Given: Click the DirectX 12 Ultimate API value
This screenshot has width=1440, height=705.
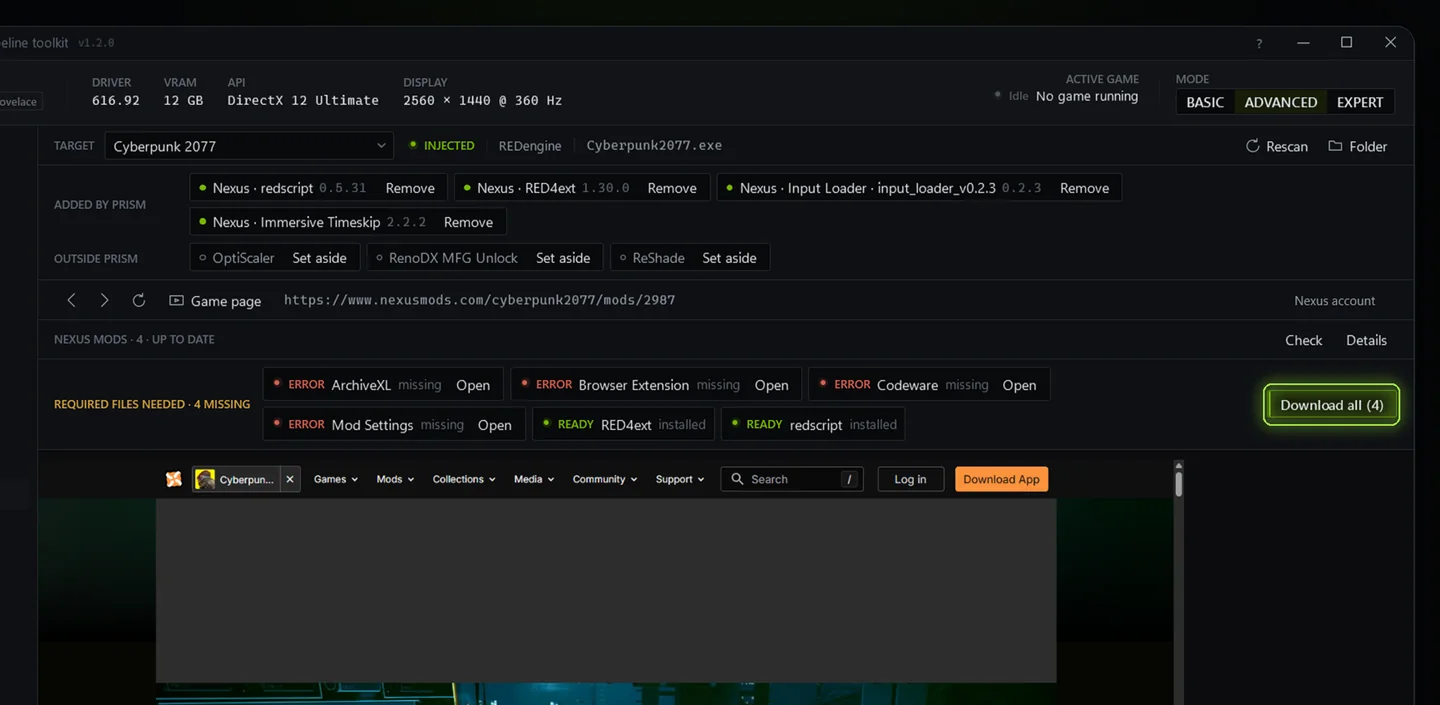Looking at the screenshot, I should click(x=303, y=100).
